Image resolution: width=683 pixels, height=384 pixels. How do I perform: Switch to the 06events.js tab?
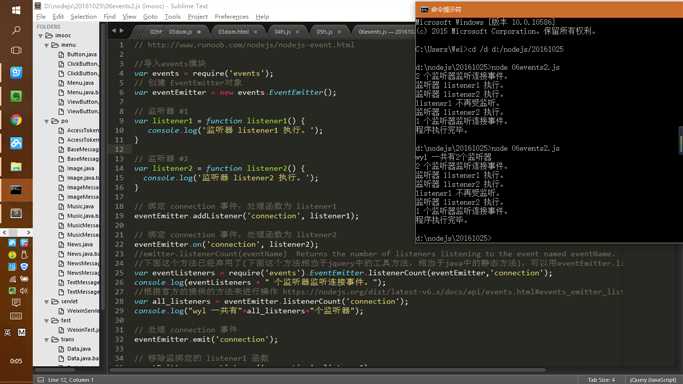(385, 32)
